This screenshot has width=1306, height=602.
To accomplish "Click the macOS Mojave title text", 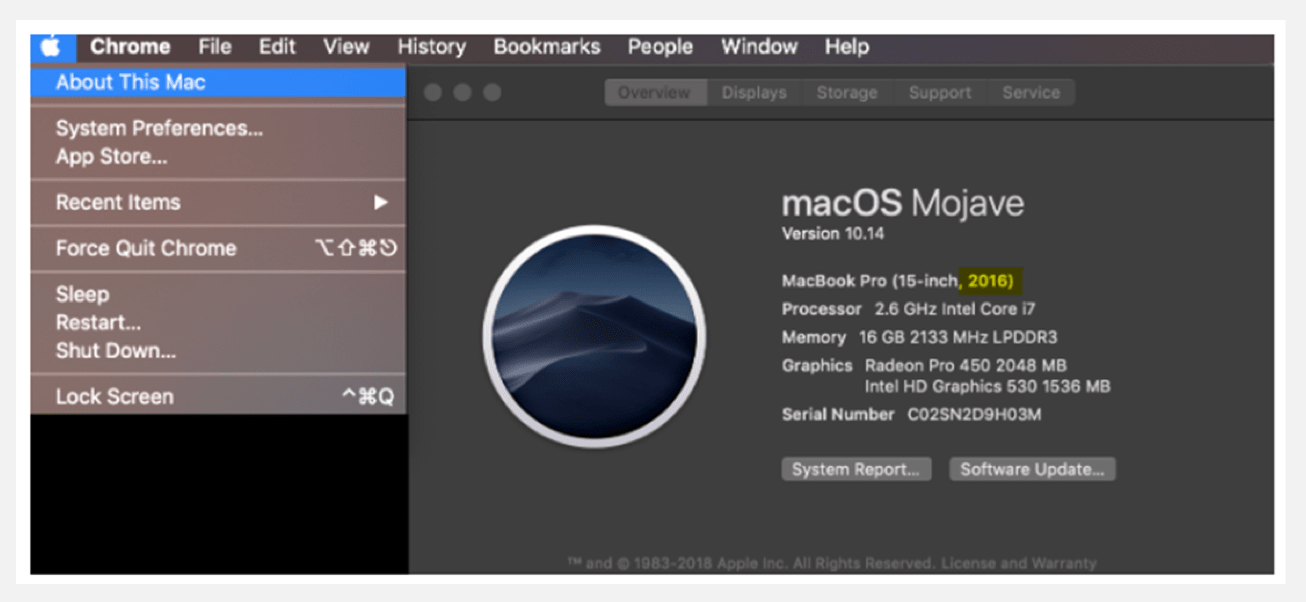I will [903, 204].
